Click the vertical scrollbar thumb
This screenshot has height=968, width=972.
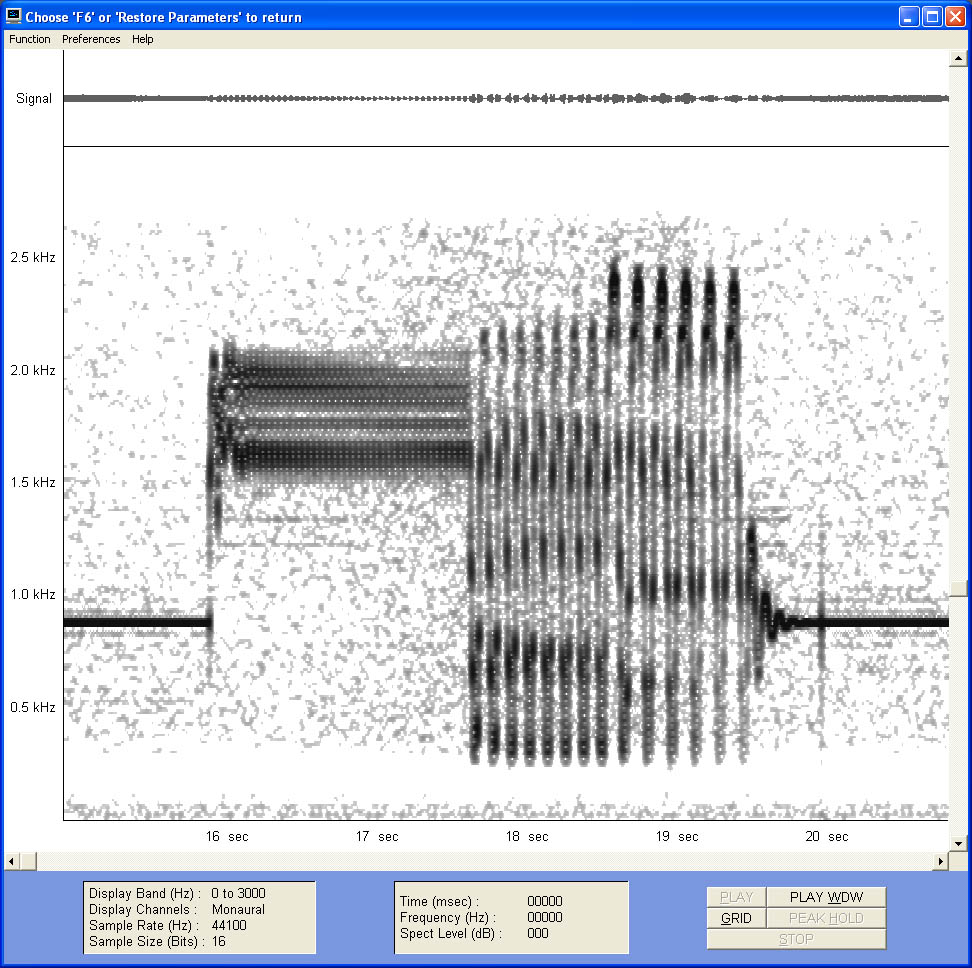click(958, 588)
